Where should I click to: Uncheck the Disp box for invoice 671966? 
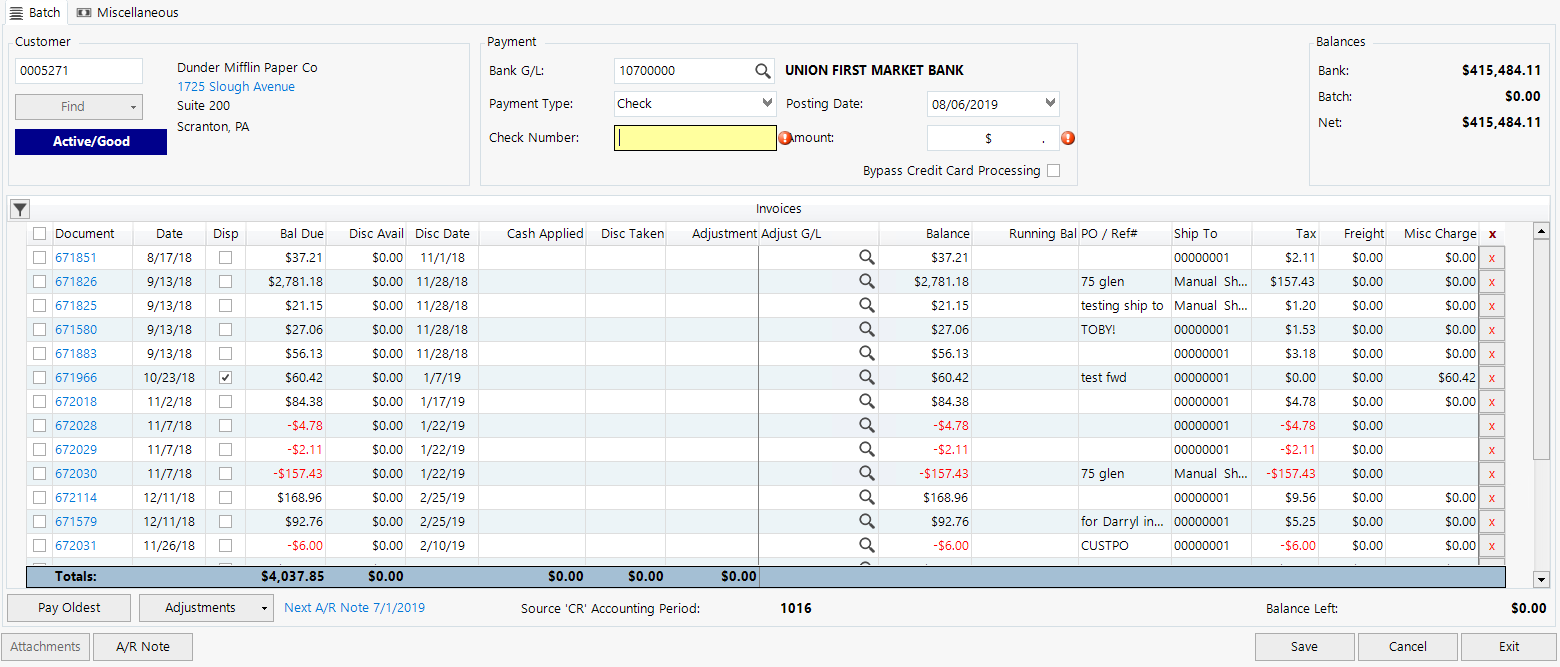[226, 378]
